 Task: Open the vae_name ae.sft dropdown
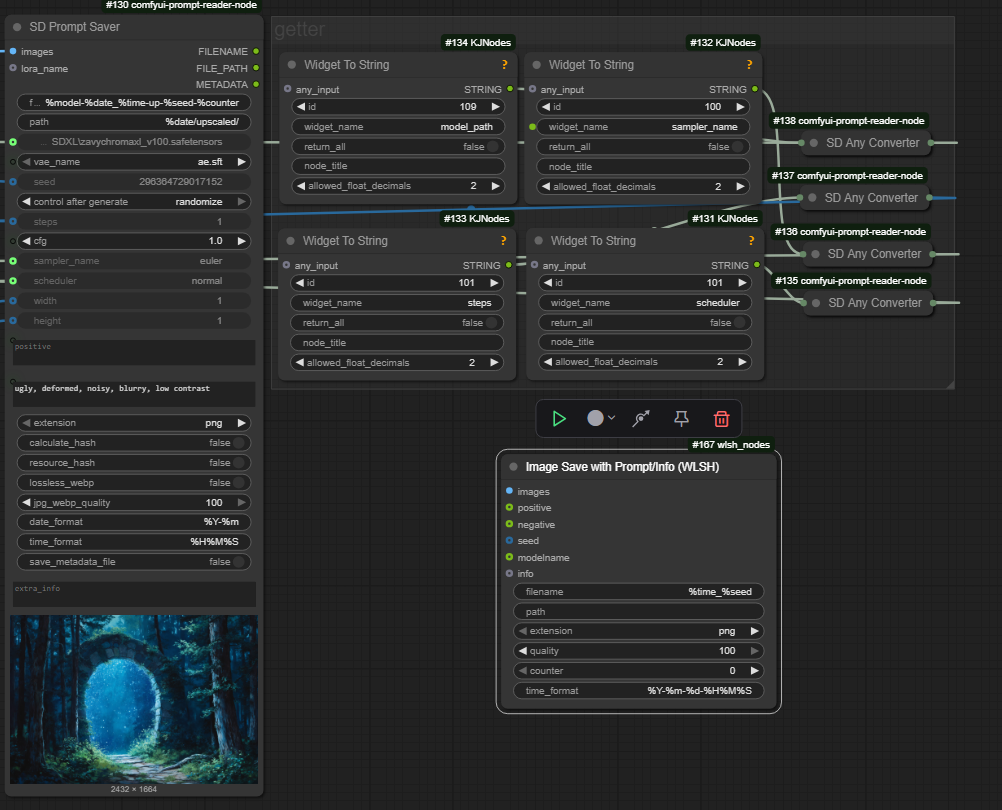[x=134, y=162]
